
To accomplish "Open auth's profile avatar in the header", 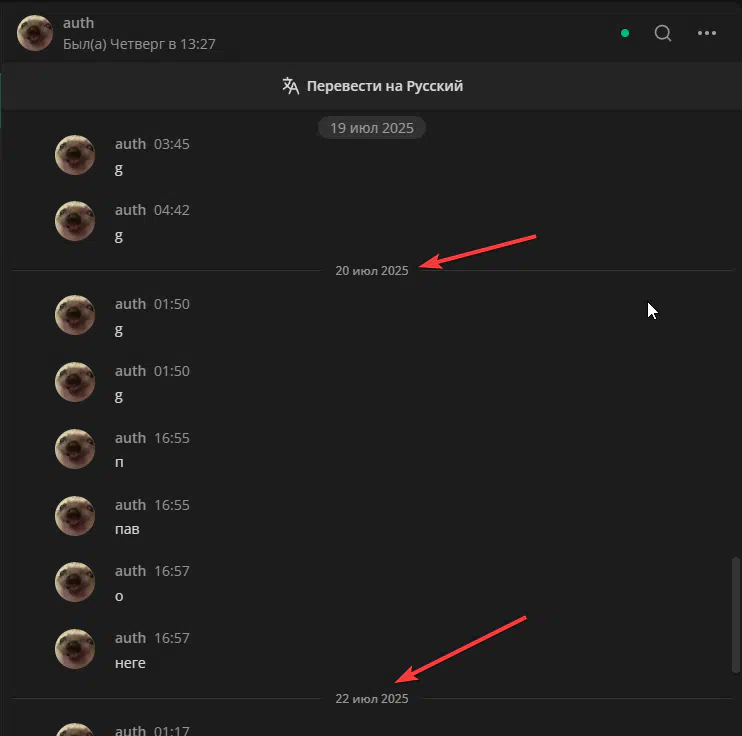I will click(x=35, y=33).
